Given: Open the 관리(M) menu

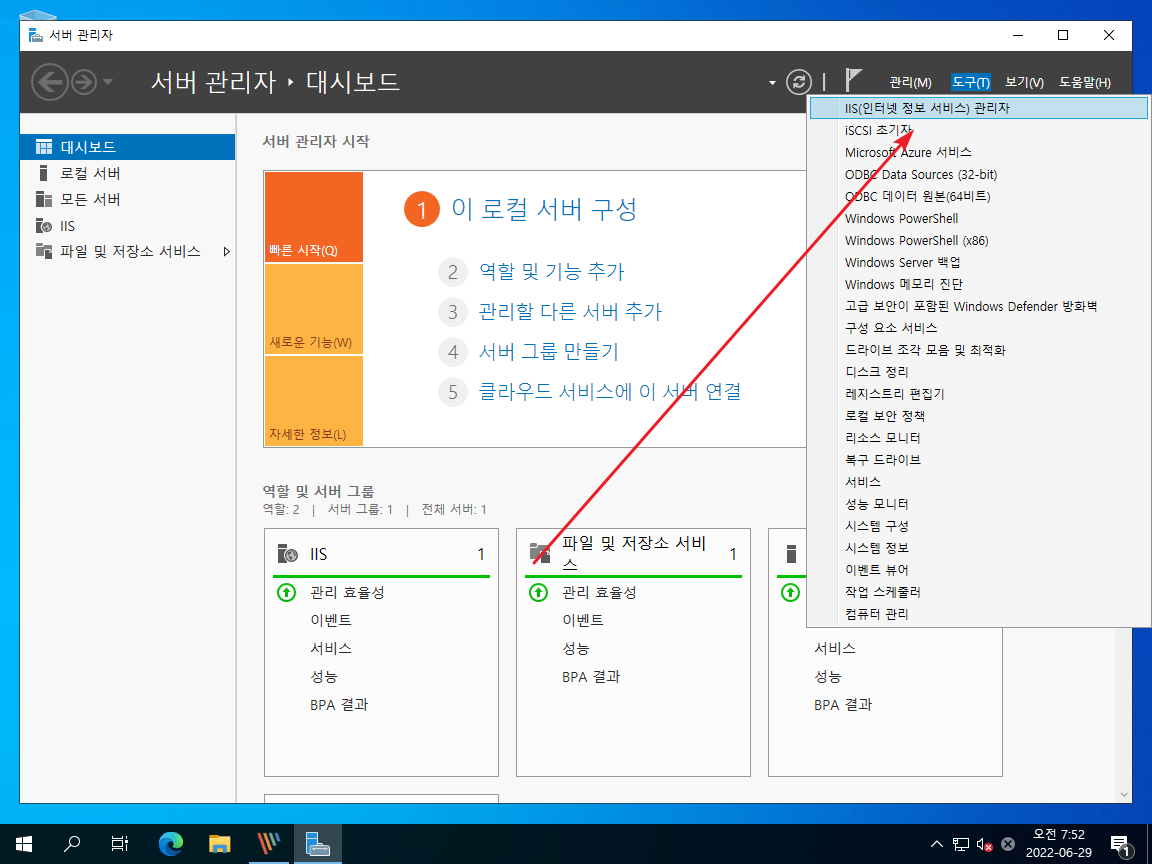Looking at the screenshot, I should [x=910, y=82].
